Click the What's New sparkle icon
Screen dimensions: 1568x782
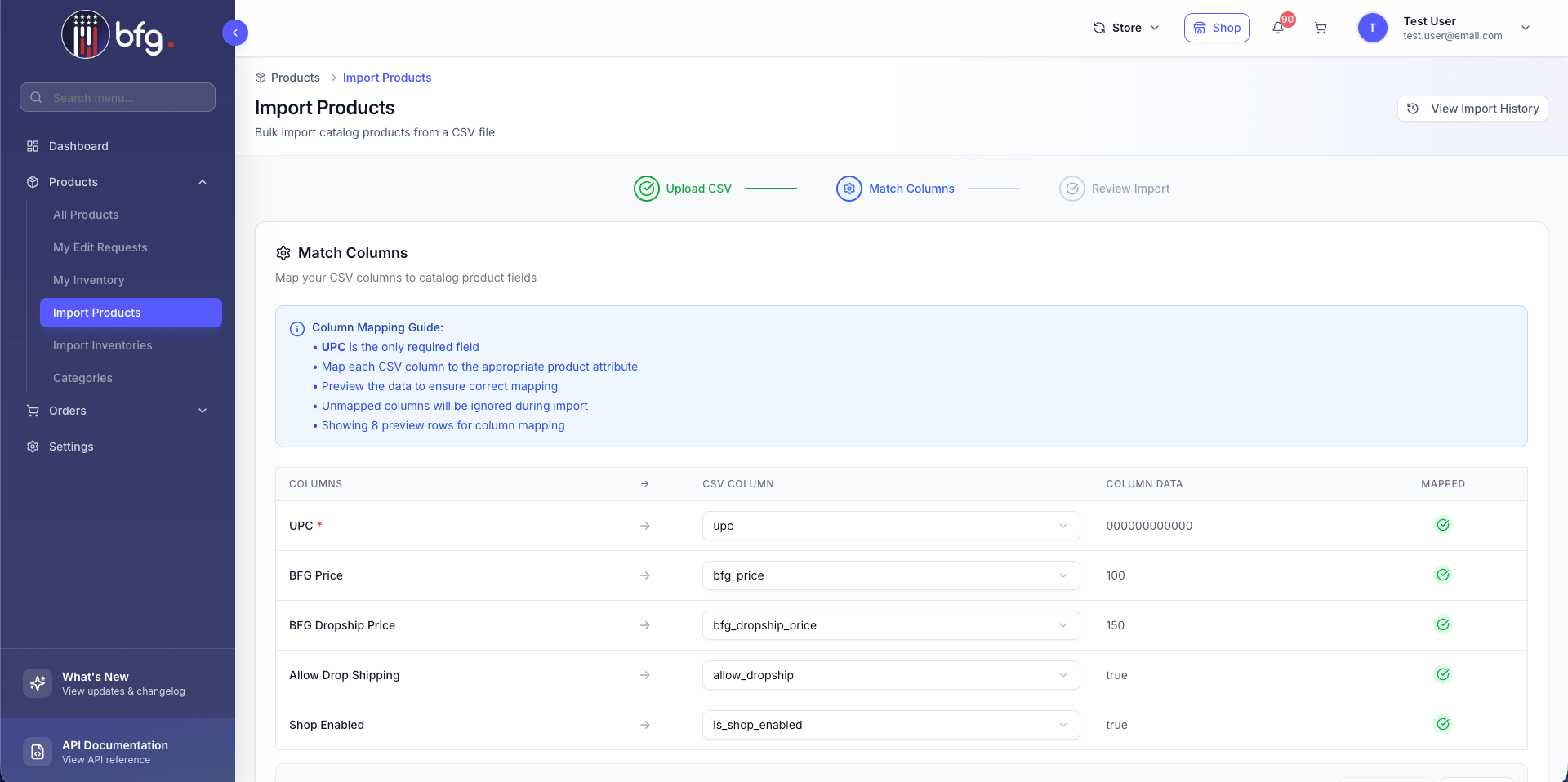(38, 683)
